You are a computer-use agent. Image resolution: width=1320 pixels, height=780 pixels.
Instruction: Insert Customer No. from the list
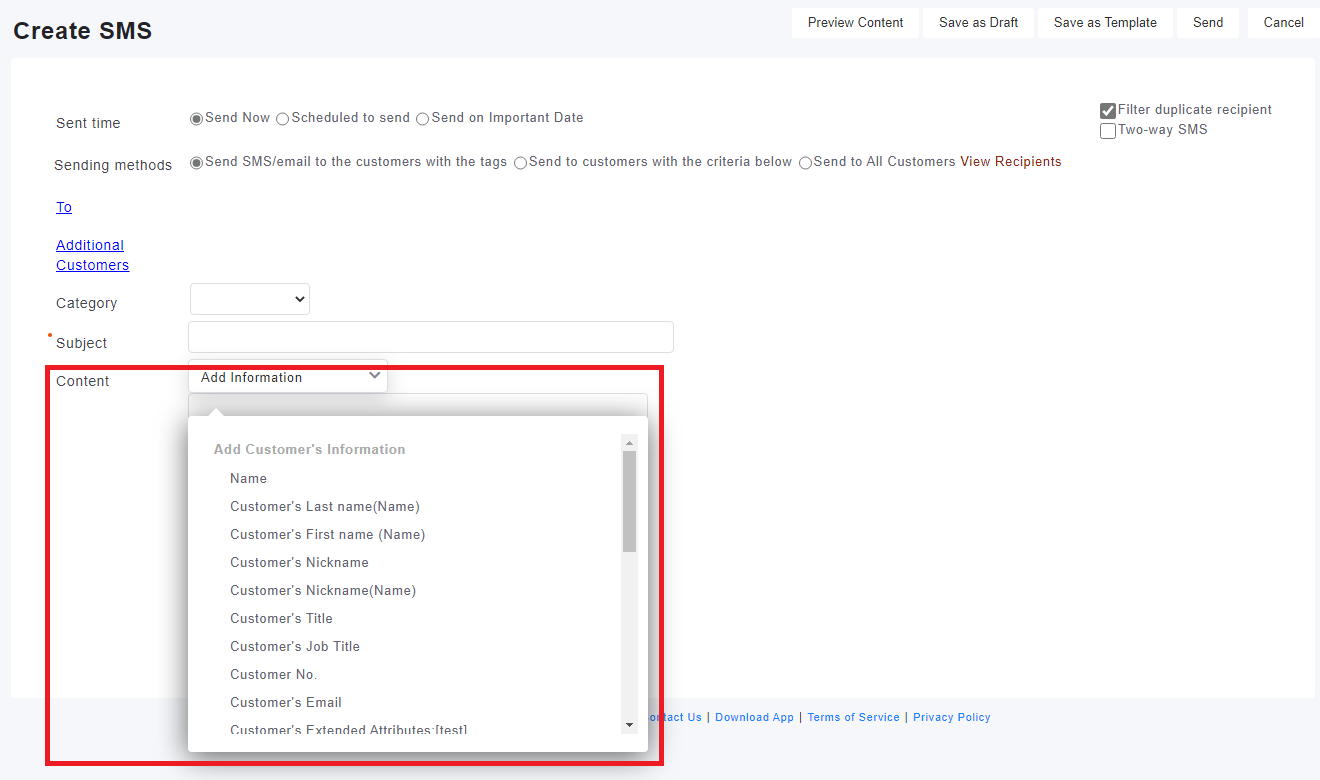click(273, 675)
